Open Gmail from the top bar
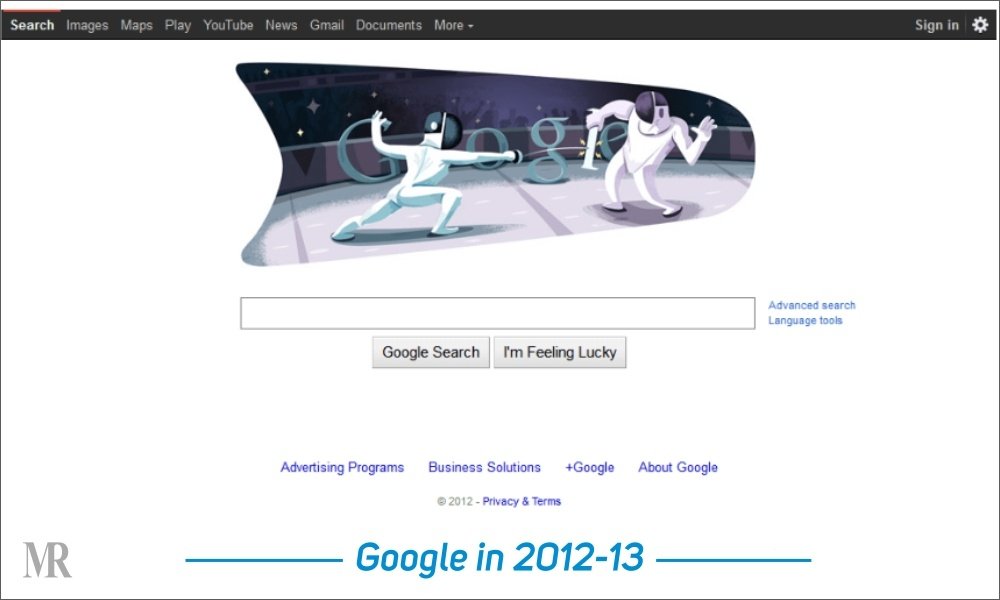The width and height of the screenshot is (1000, 600). [327, 26]
